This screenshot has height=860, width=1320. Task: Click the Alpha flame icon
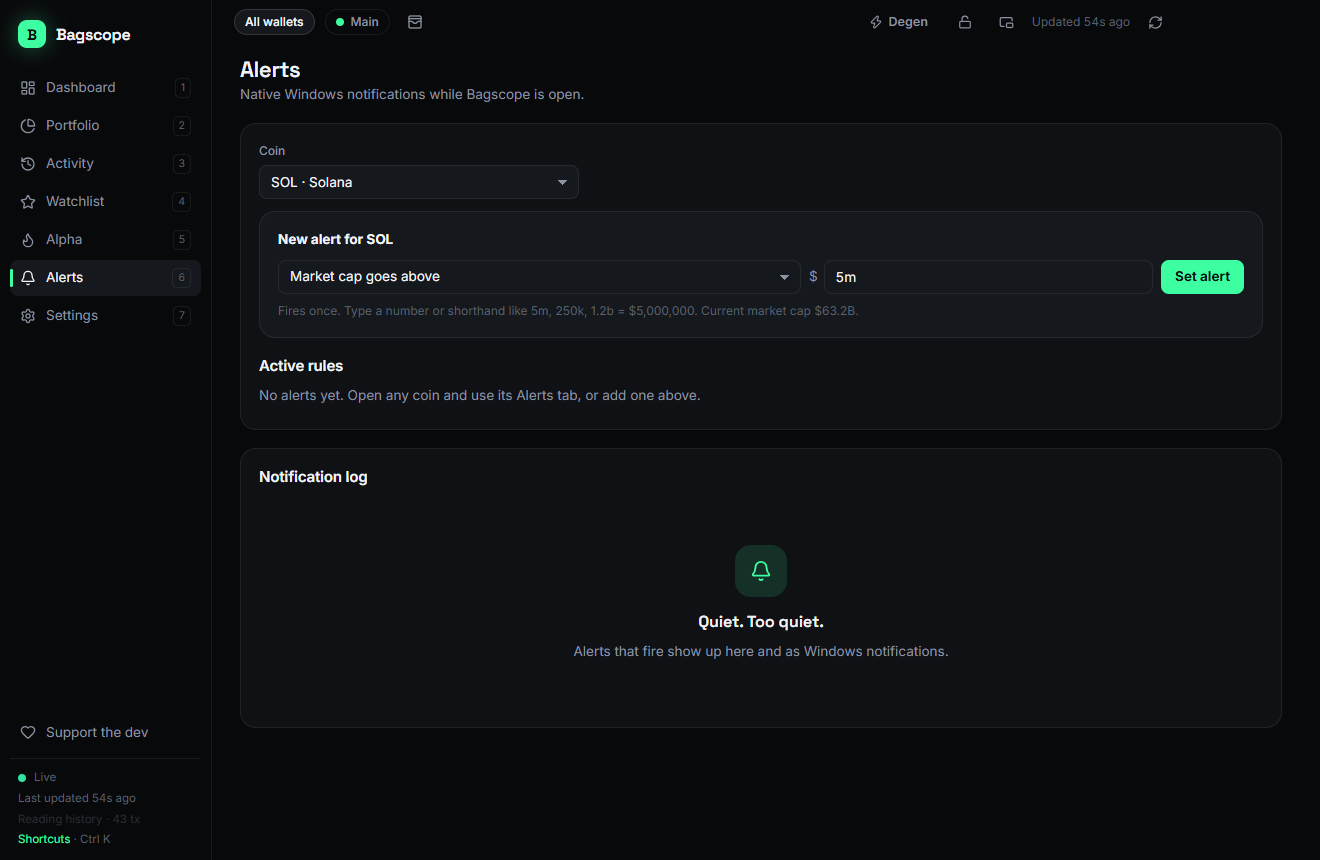(x=28, y=239)
